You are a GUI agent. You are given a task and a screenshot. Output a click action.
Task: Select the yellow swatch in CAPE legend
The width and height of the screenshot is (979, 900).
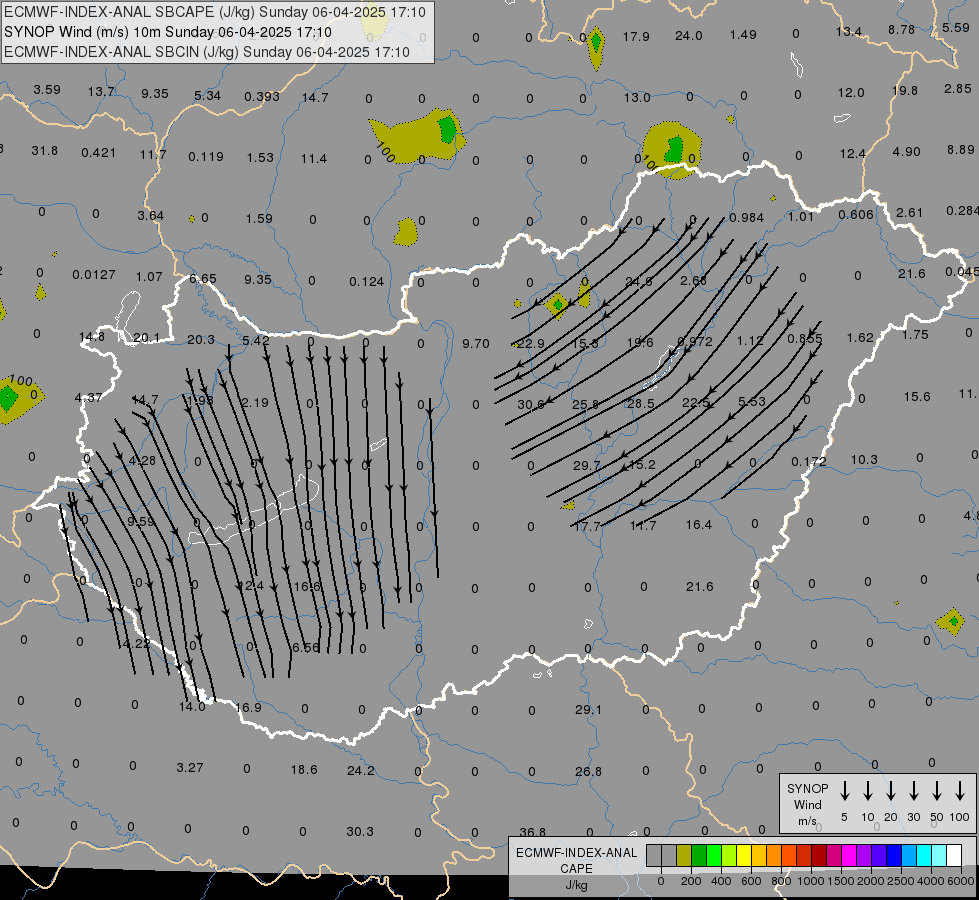[x=744, y=856]
